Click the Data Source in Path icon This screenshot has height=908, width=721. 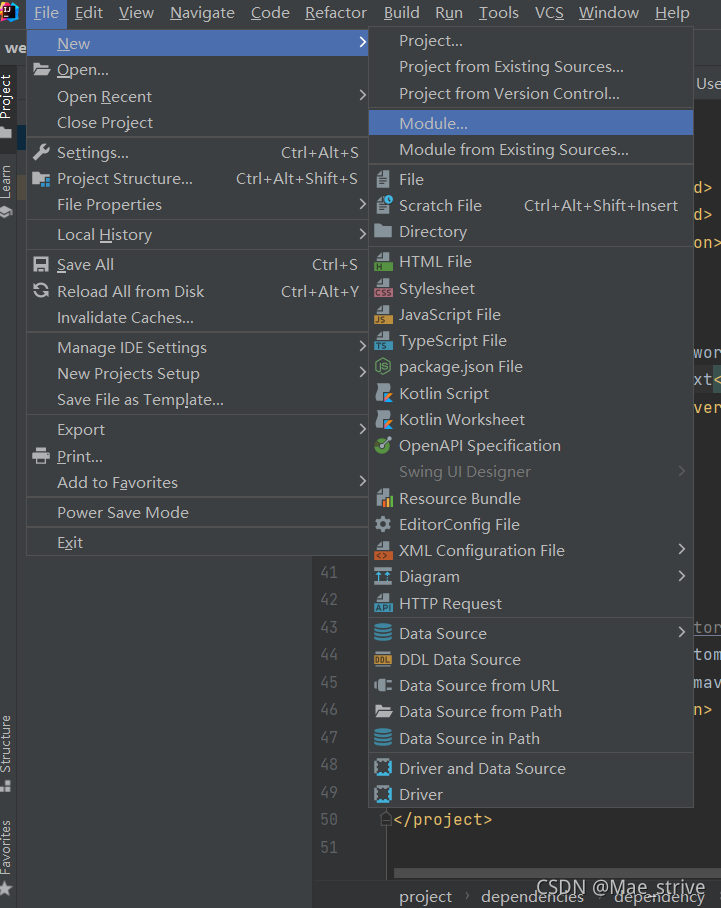pos(383,738)
